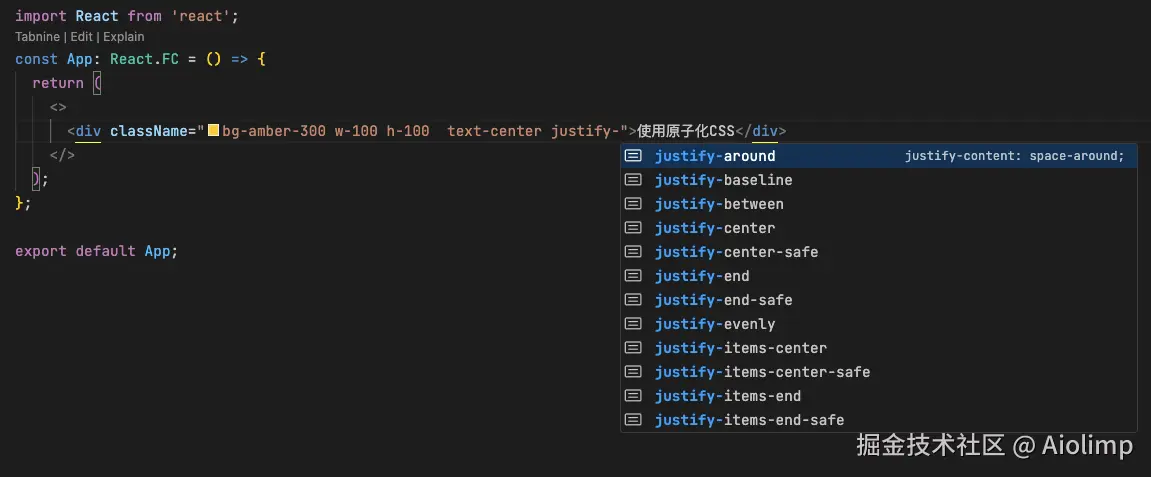Click the icon beside justify-center-safe
The height and width of the screenshot is (477, 1151).
[x=633, y=252]
